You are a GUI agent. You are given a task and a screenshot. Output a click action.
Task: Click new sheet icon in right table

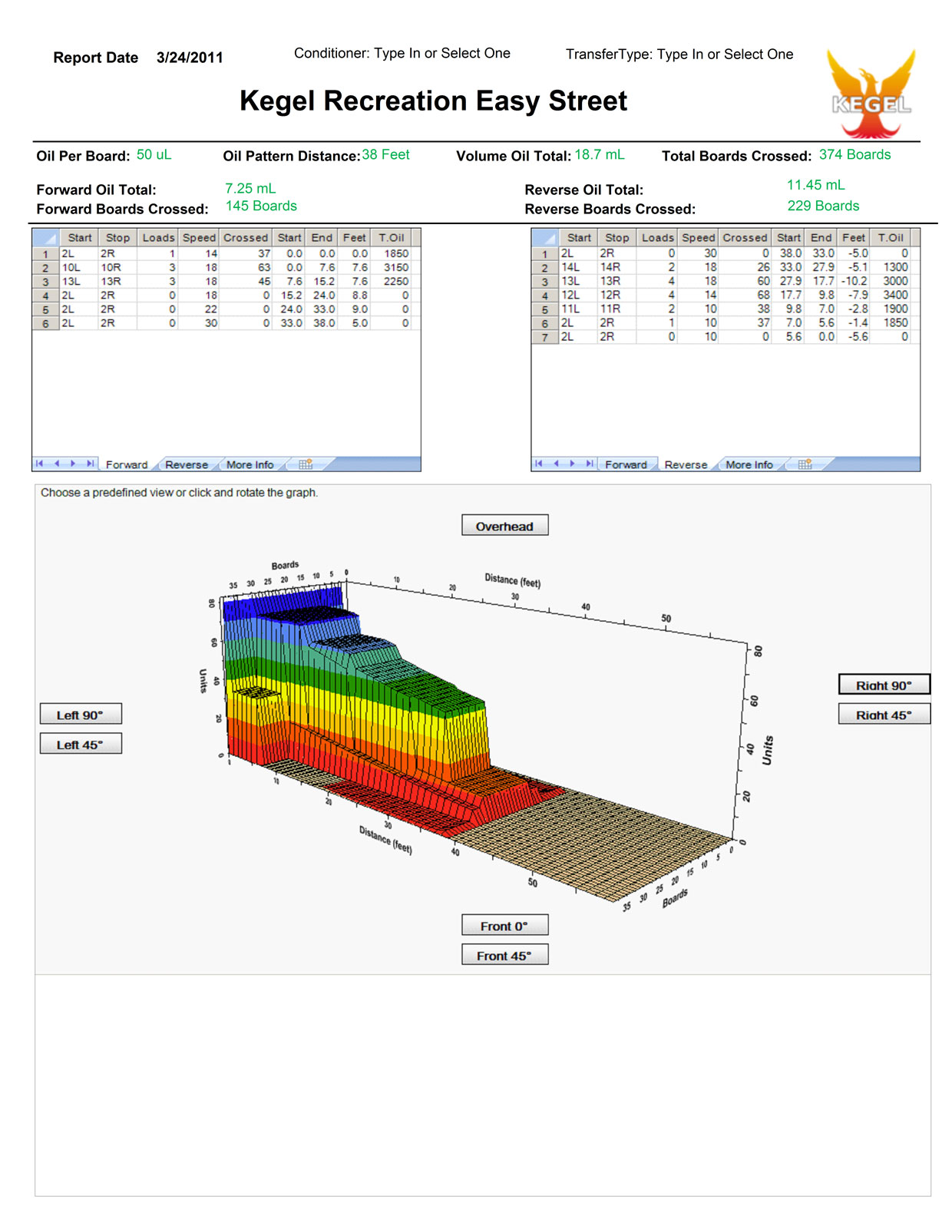[805, 464]
